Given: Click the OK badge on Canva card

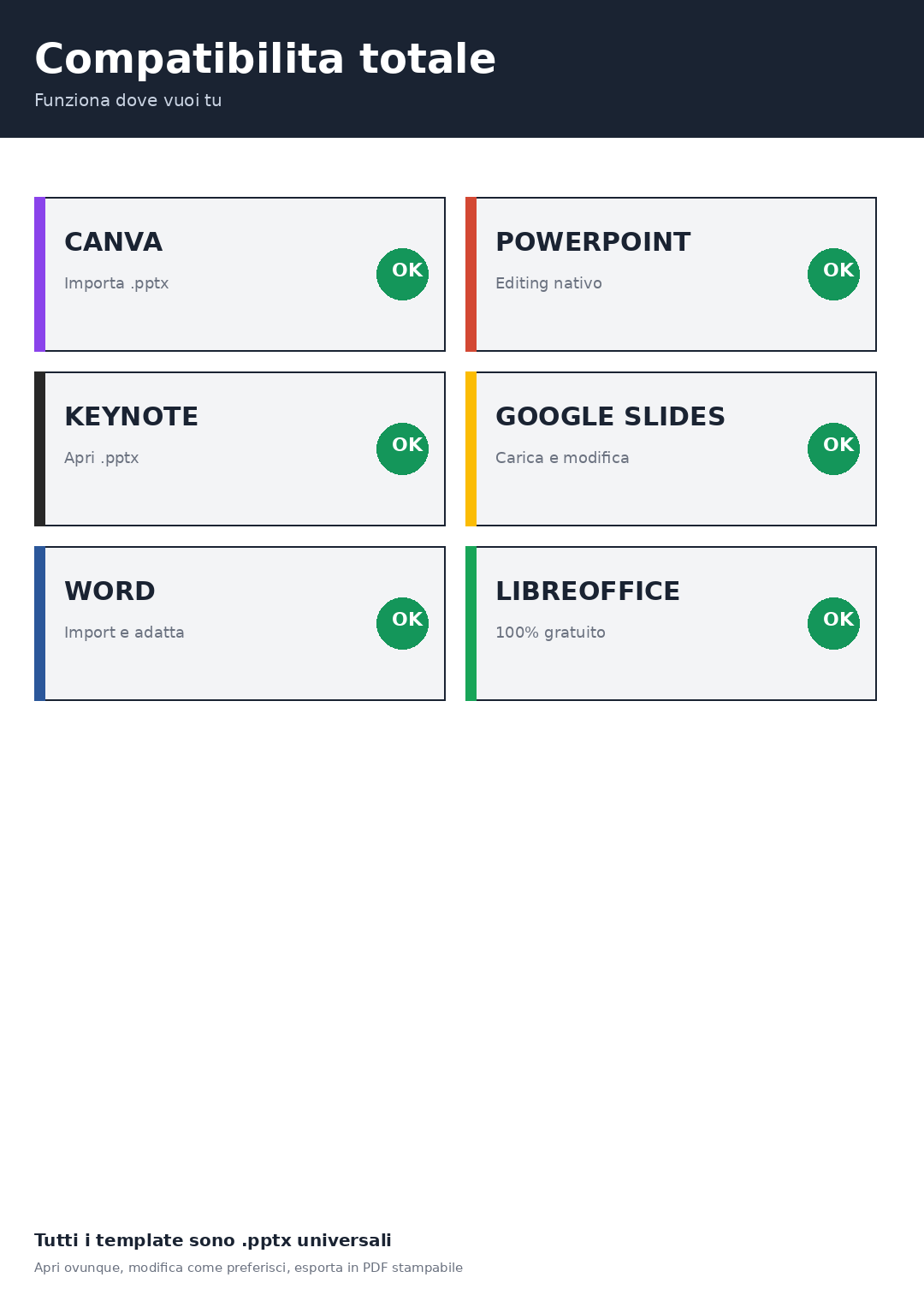Looking at the screenshot, I should click(402, 275).
